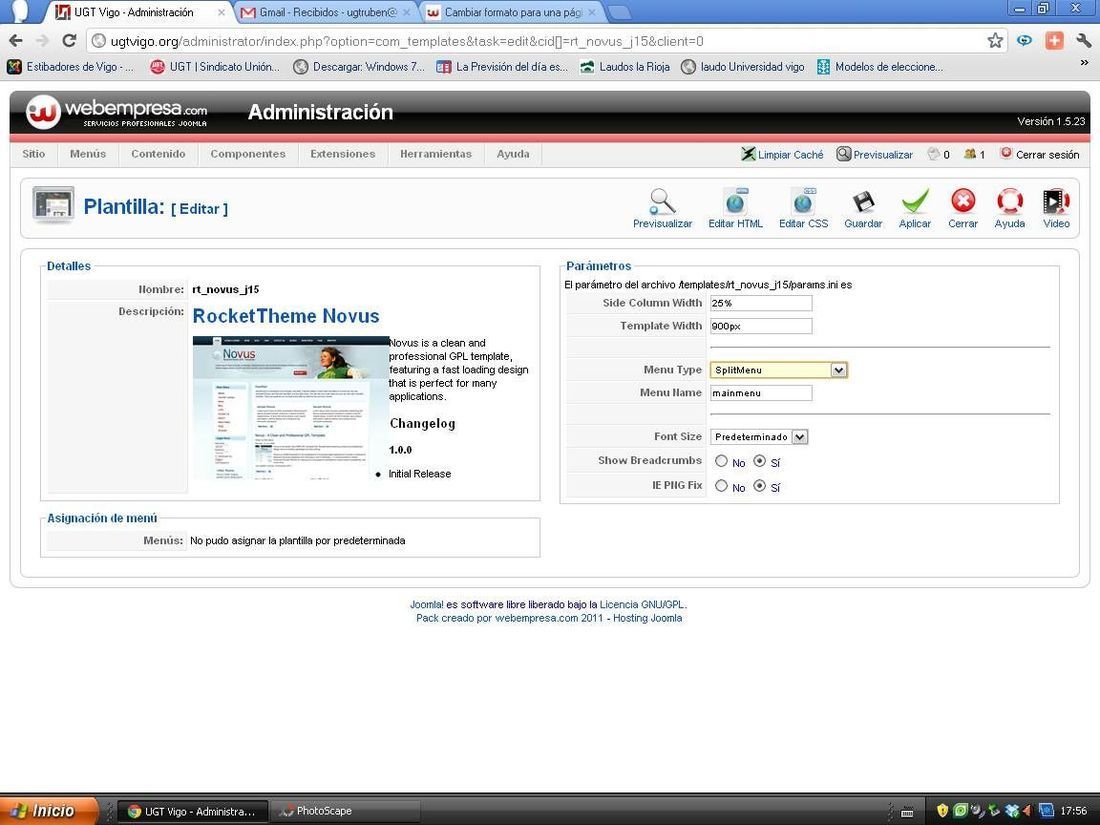Click the Novus template preview thumbnail
Viewport: 1100px width, 825px height.
[x=290, y=408]
